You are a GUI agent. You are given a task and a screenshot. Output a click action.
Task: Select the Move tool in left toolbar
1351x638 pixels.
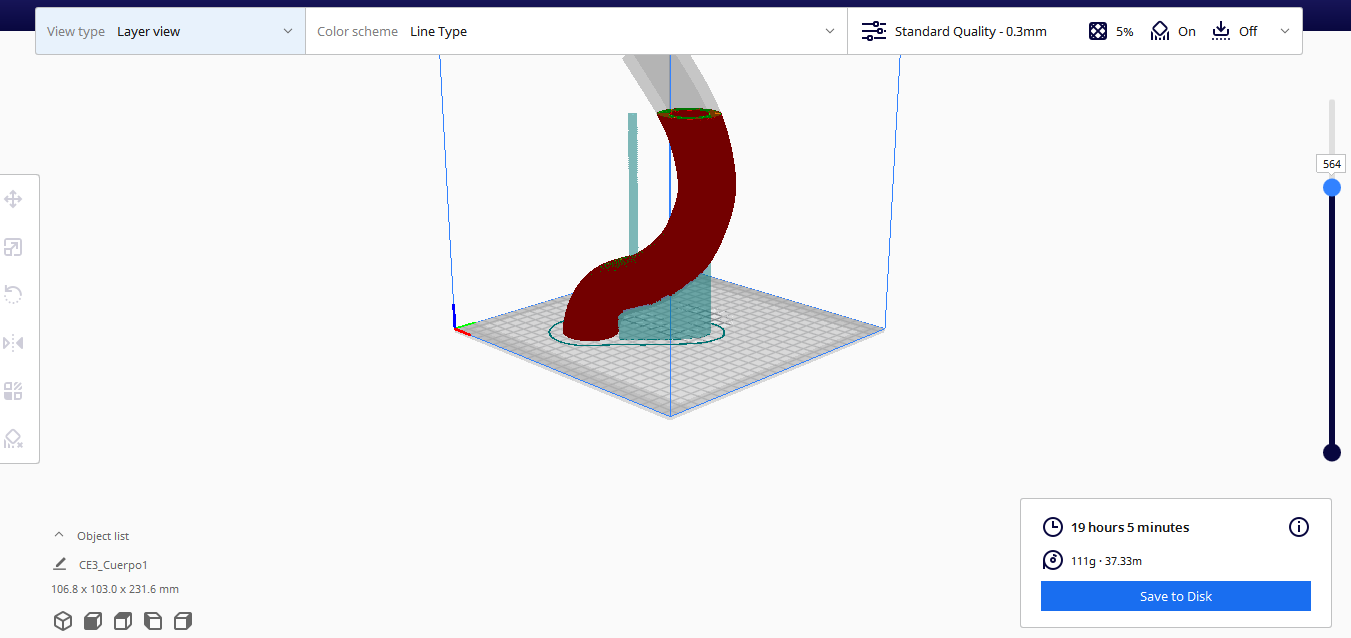pos(13,199)
